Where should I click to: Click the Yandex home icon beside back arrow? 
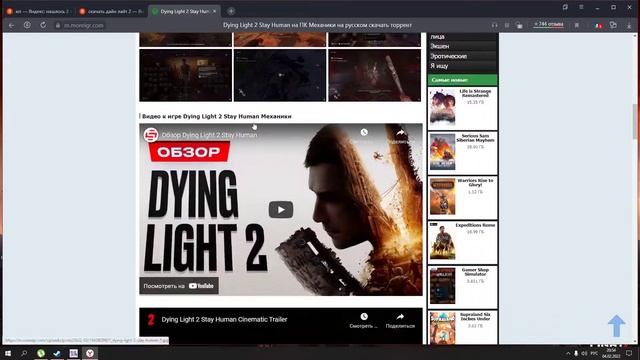point(27,25)
